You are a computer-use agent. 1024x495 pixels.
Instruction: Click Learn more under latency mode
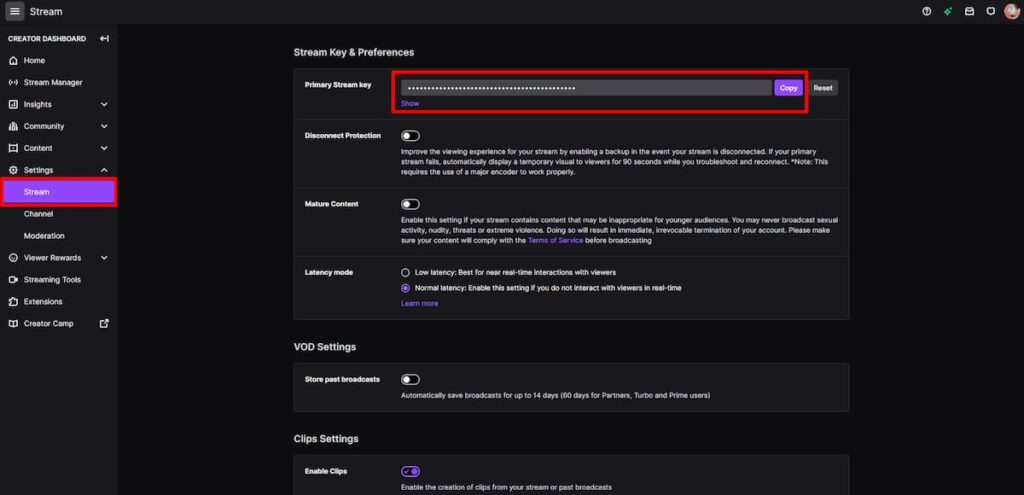(419, 304)
